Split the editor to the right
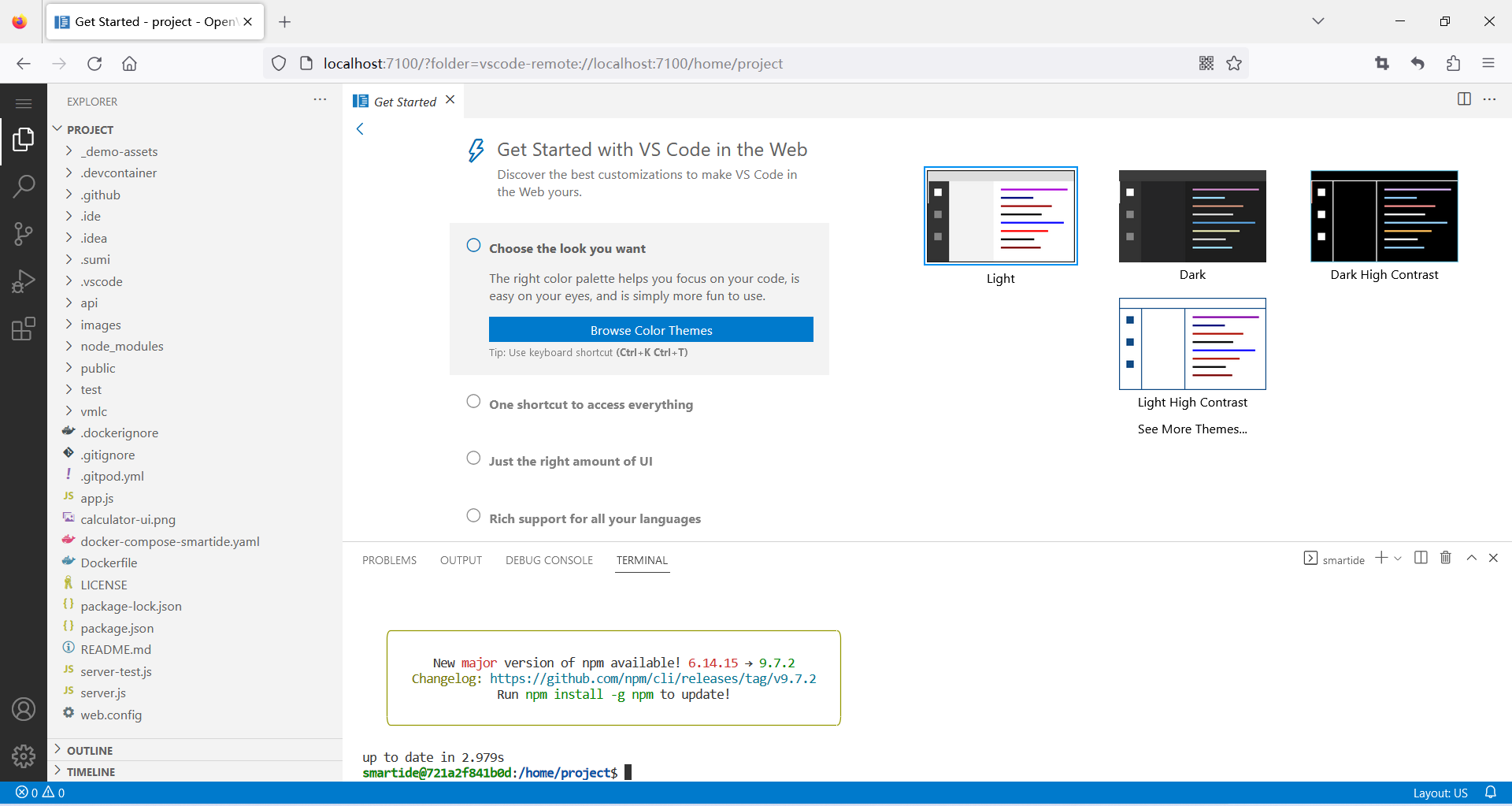This screenshot has height=806, width=1512. [1464, 99]
